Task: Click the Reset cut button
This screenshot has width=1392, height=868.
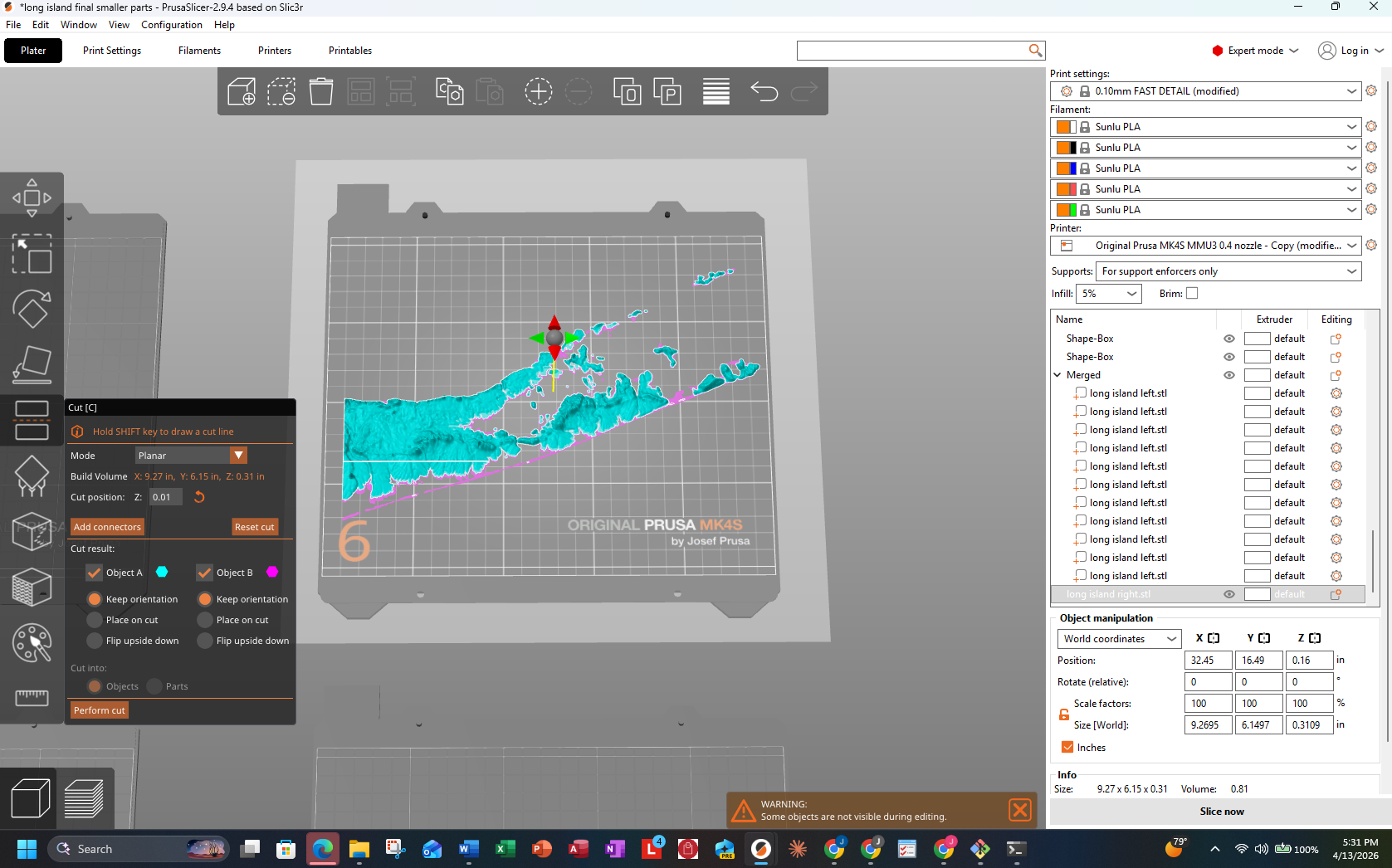Action: point(254,527)
